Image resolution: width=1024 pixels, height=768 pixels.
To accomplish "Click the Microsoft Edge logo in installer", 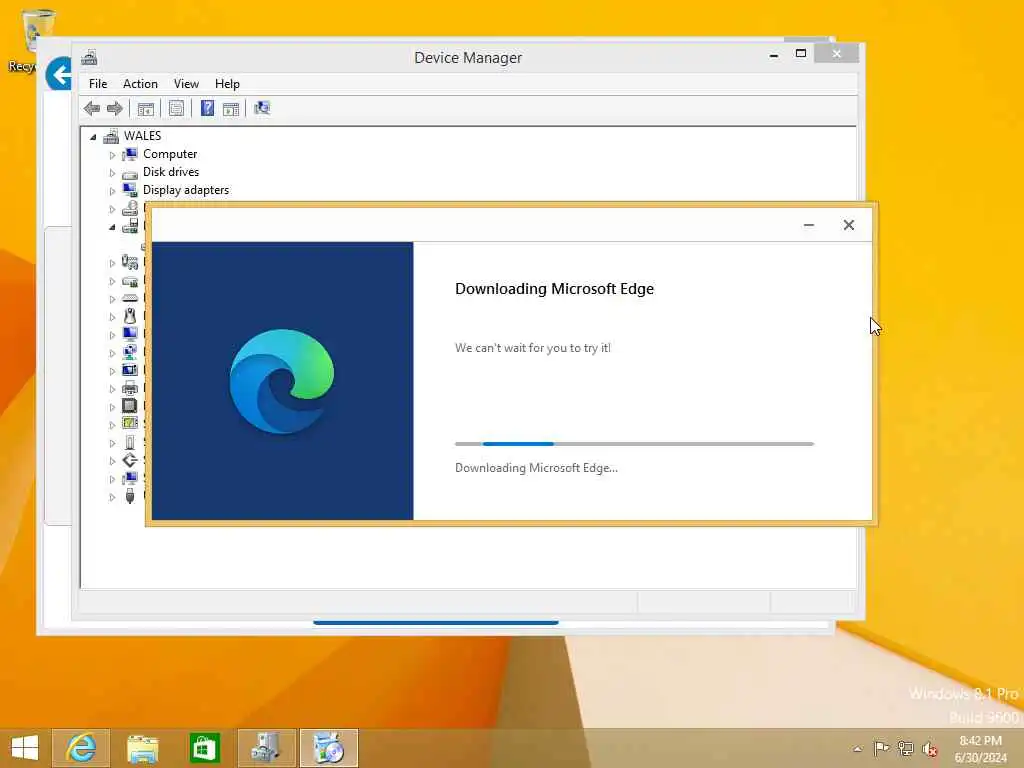I will (x=281, y=381).
